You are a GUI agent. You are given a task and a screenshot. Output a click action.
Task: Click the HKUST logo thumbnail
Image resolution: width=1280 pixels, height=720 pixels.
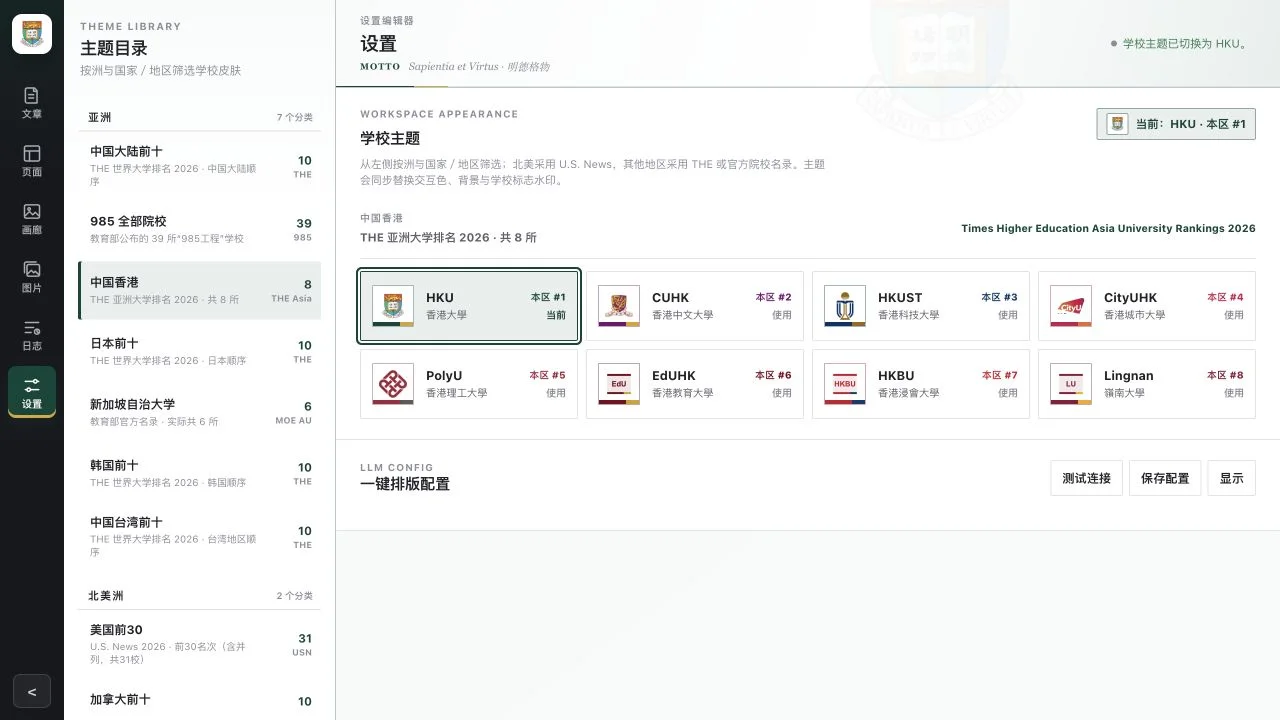point(845,306)
